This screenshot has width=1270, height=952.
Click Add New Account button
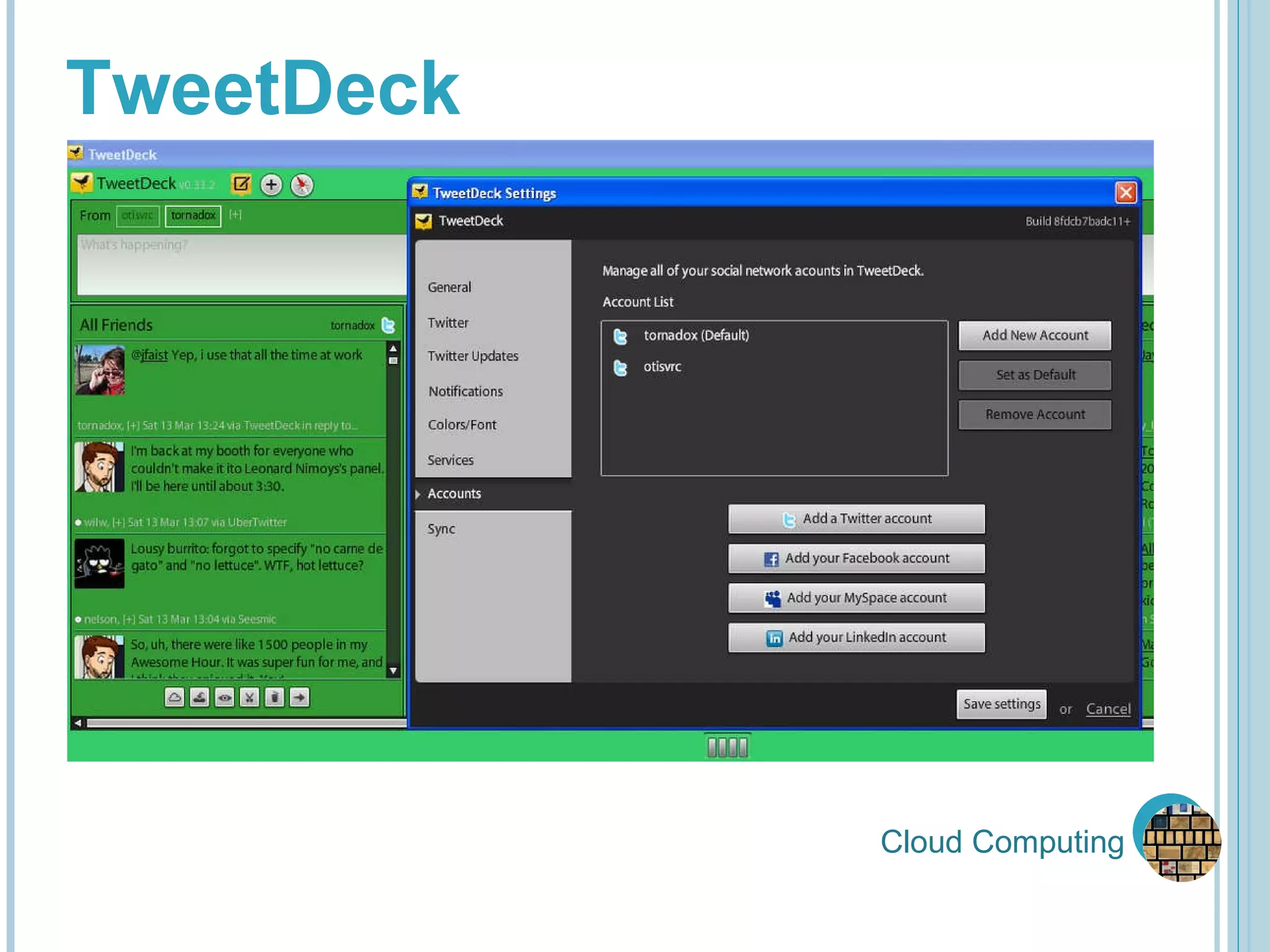[x=1035, y=335]
